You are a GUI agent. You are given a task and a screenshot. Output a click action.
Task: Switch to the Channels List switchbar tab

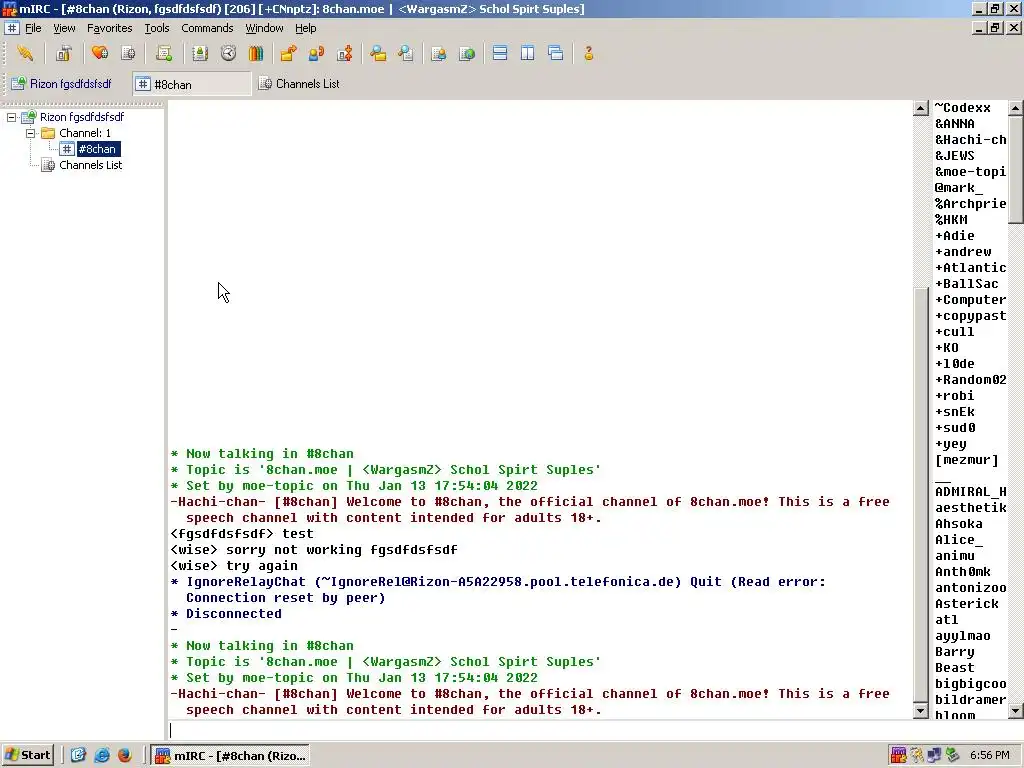(x=299, y=84)
